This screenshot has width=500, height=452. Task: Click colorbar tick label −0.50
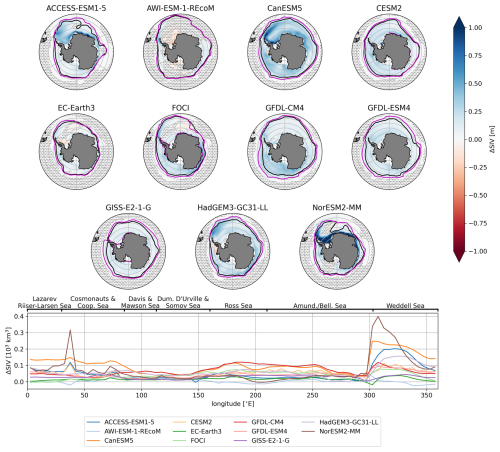click(478, 195)
